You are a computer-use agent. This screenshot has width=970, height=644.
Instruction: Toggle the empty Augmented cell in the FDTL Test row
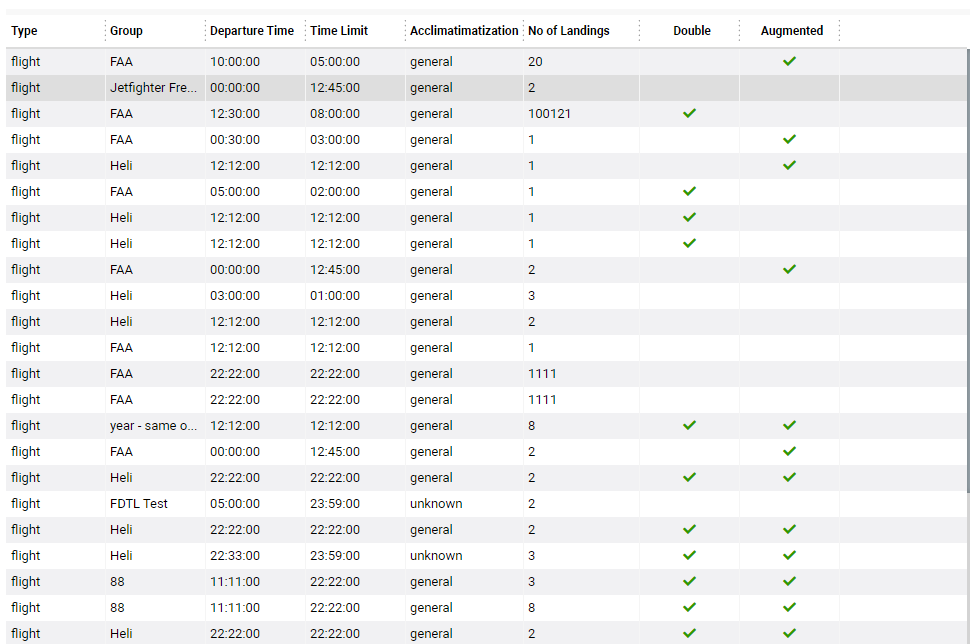[x=789, y=503]
